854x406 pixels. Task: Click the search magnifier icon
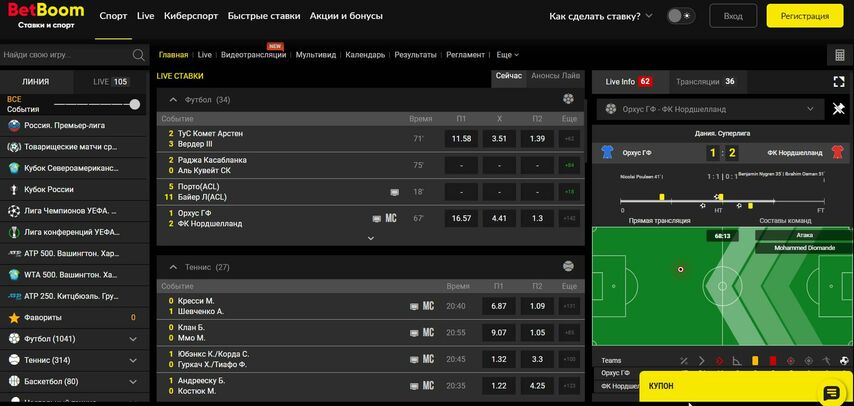tap(138, 55)
